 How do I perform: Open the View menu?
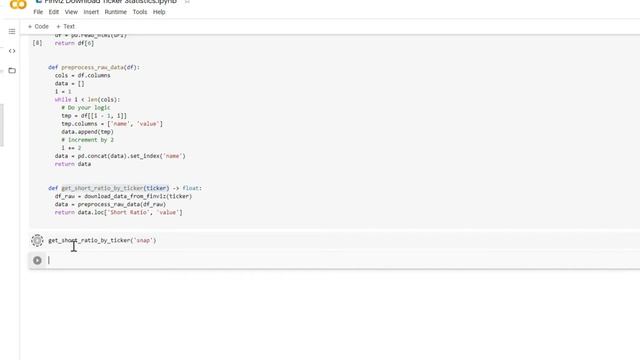click(71, 12)
